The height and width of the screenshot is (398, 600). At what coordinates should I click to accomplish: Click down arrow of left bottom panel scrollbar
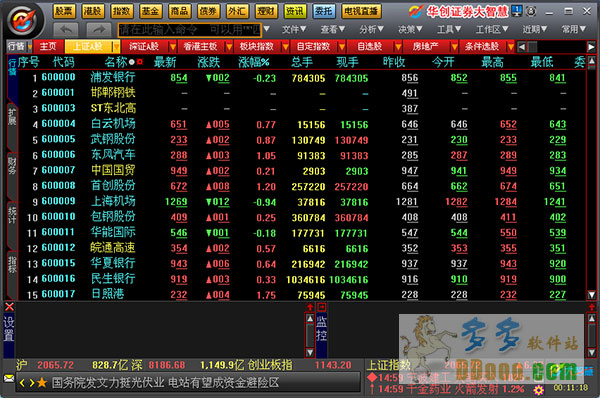[x=310, y=352]
